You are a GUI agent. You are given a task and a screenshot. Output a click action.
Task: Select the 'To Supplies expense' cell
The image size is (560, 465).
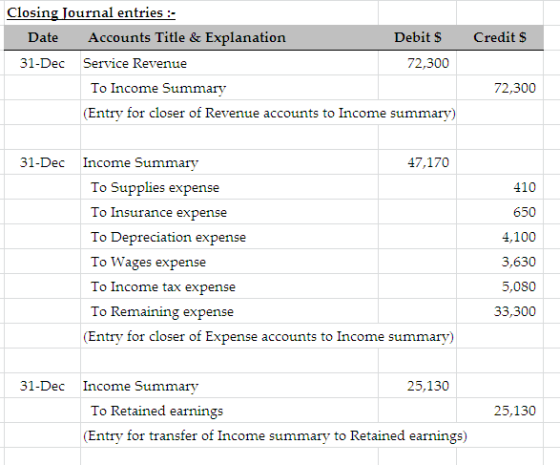[x=155, y=188]
